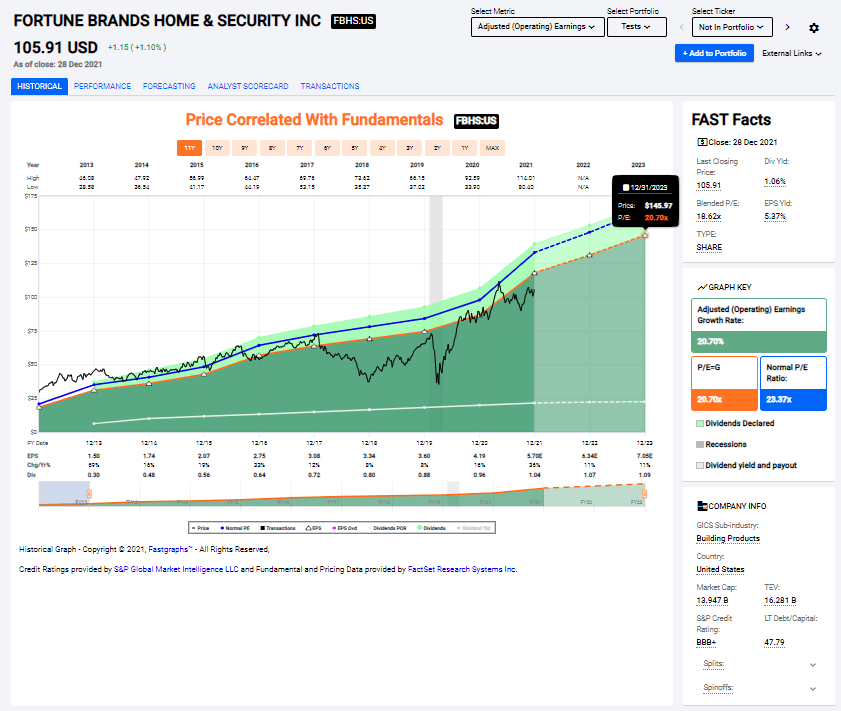This screenshot has height=711, width=841.
Task: Click the Graph Key line-chart icon
Action: (x=702, y=287)
